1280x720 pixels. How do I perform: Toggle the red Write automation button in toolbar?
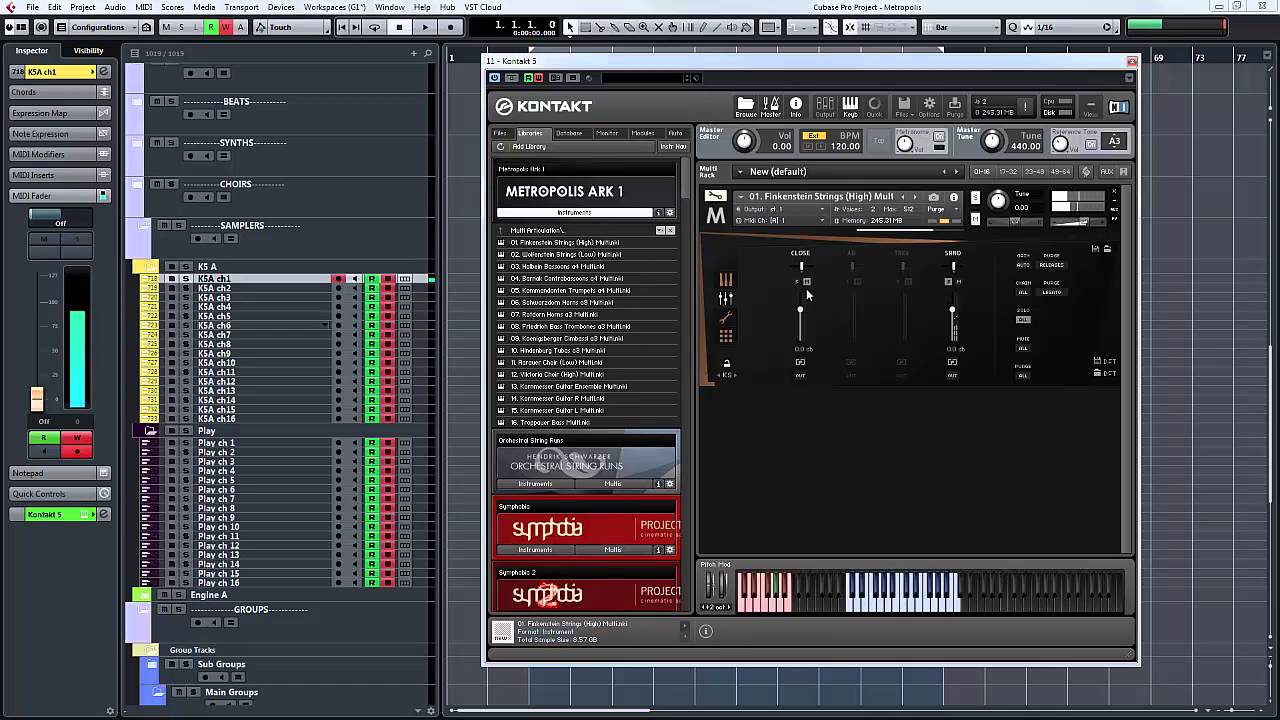[x=226, y=27]
